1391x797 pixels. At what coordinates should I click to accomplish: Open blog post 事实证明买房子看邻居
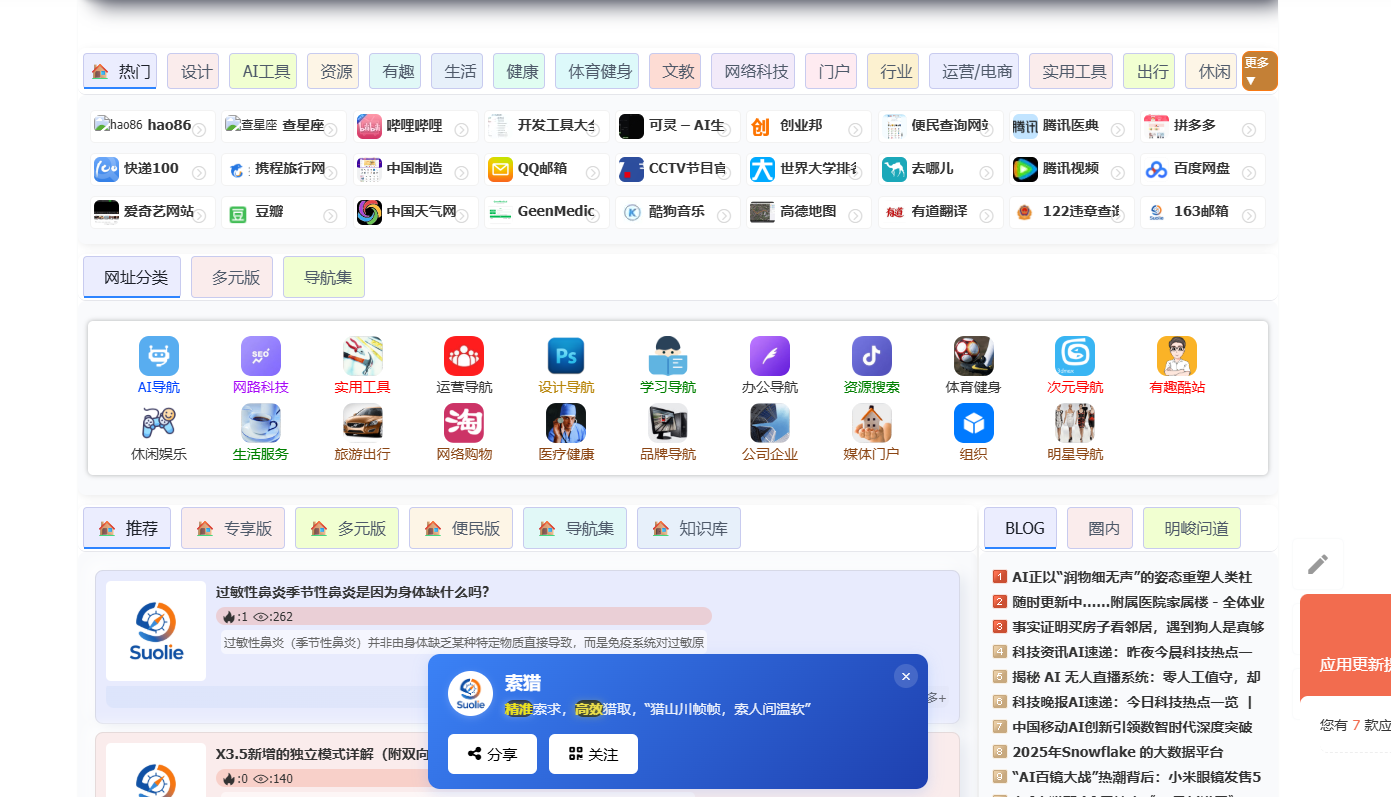click(x=1138, y=627)
